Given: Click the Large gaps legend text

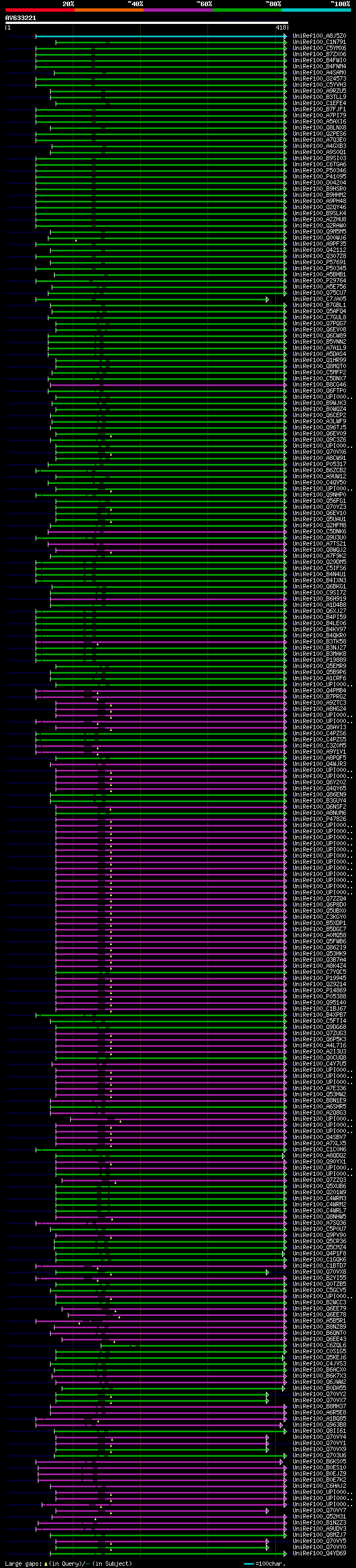Looking at the screenshot, I should pos(67,1564).
